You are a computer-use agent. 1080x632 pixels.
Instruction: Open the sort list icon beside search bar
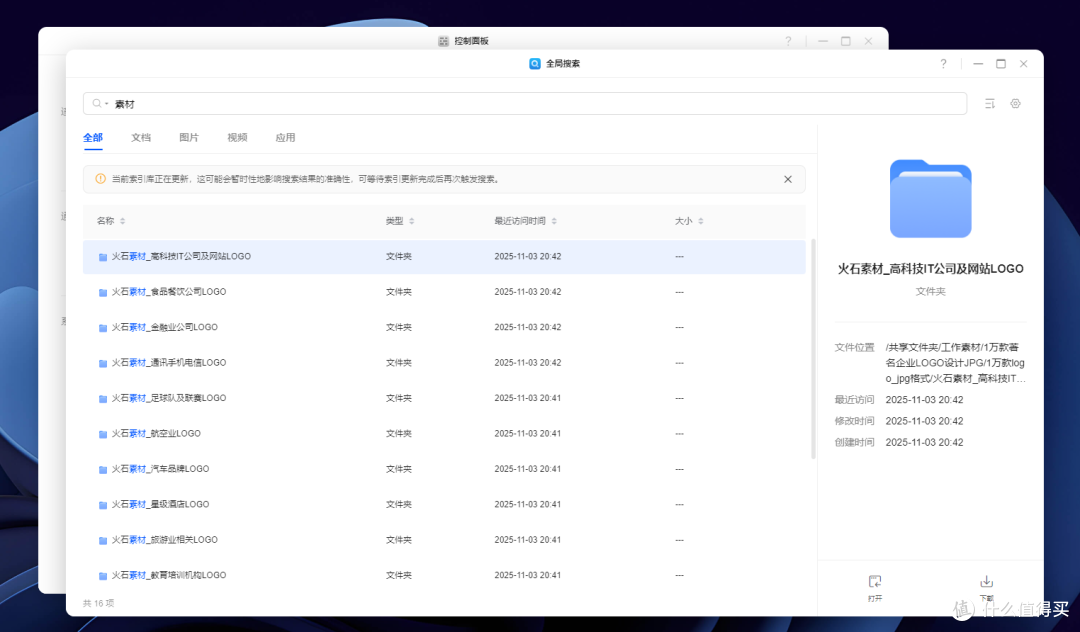(x=990, y=103)
